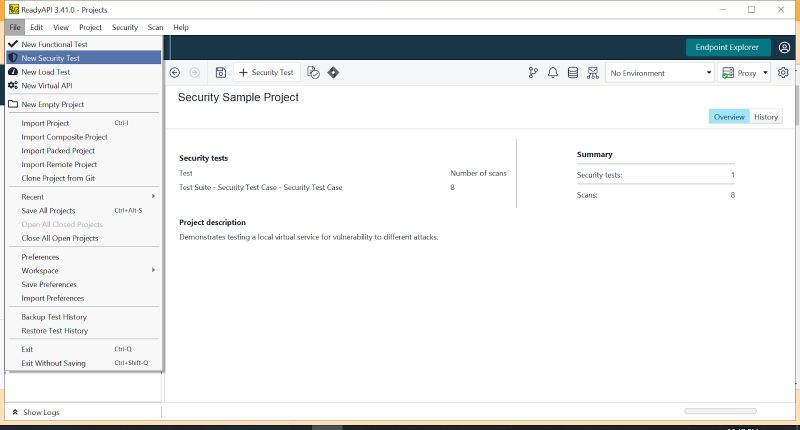Screen dimensions: 800x430
Task: Open the Scan menu
Action: click(x=155, y=27)
